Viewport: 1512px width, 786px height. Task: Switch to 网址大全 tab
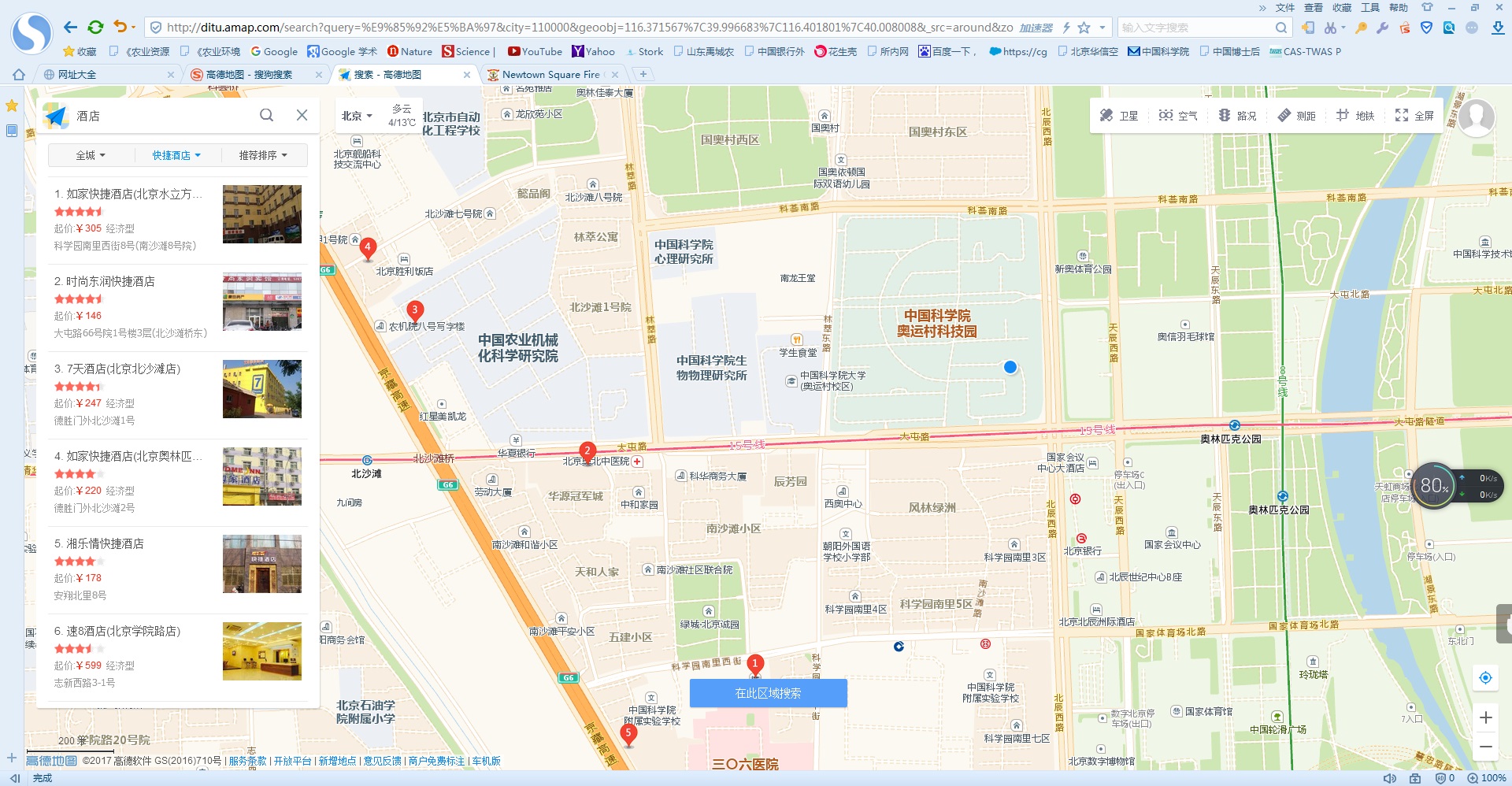(108, 75)
